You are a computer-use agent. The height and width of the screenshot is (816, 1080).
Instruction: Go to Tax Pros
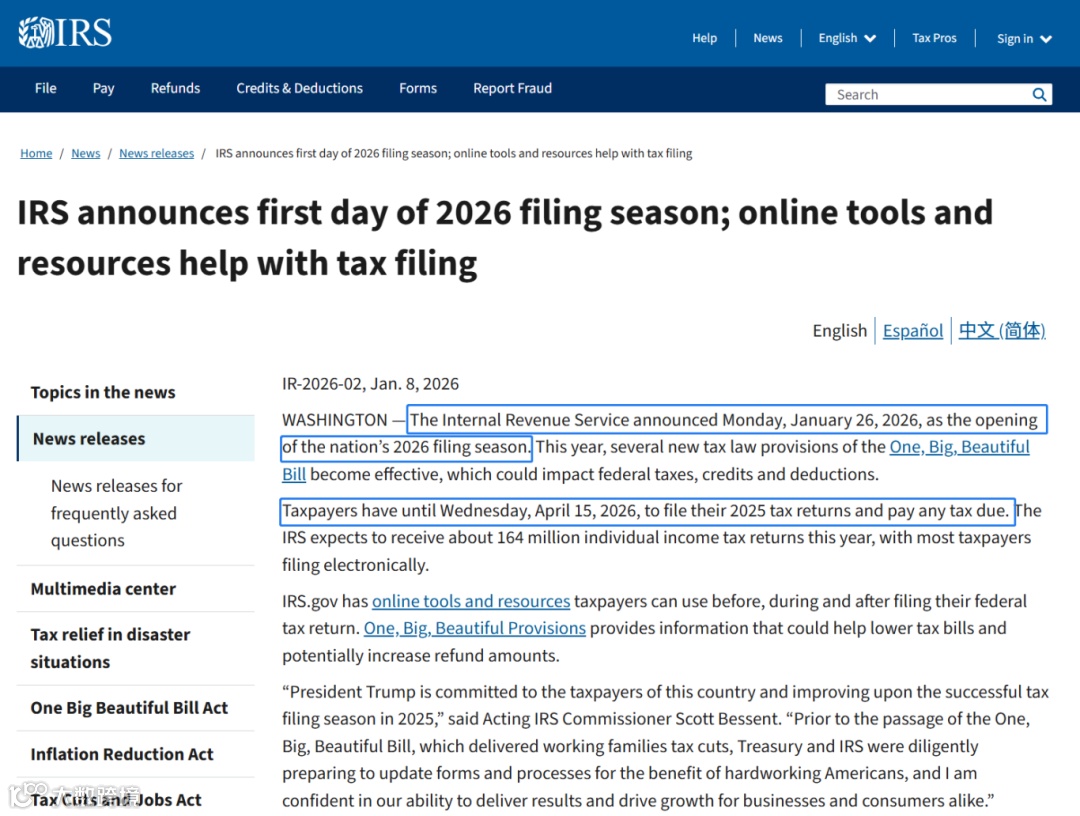pos(934,38)
